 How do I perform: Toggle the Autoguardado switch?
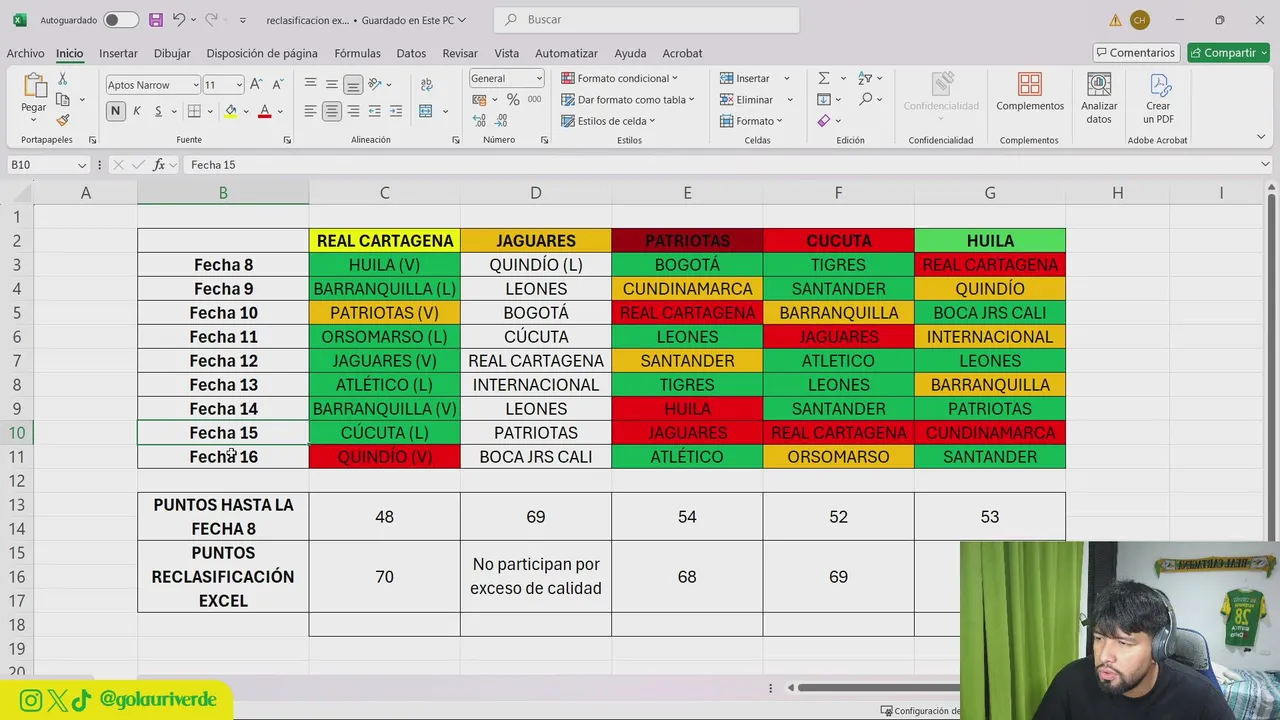(x=121, y=20)
